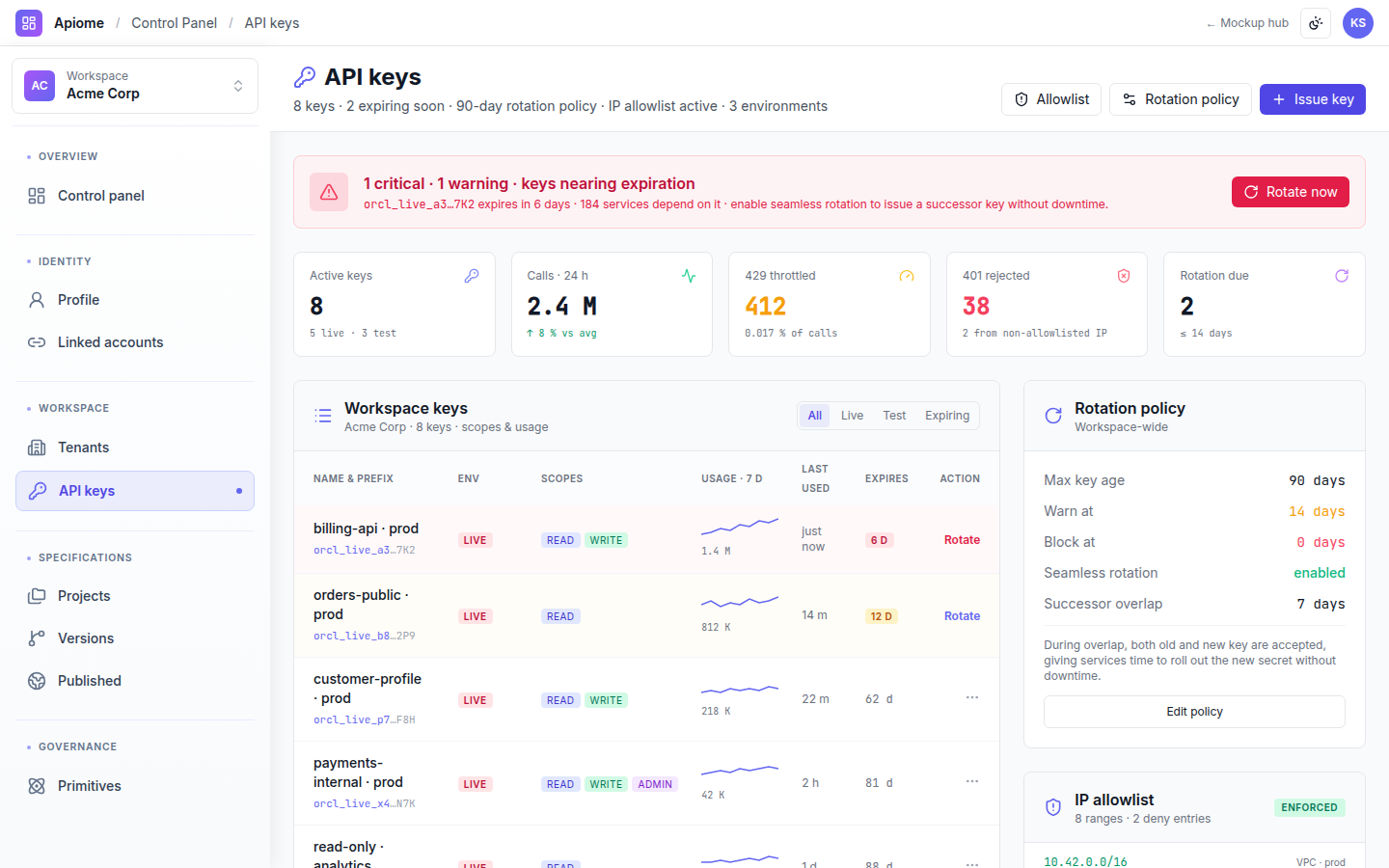The image size is (1389, 868).
Task: Click the Projects folder icon
Action: coord(37,596)
